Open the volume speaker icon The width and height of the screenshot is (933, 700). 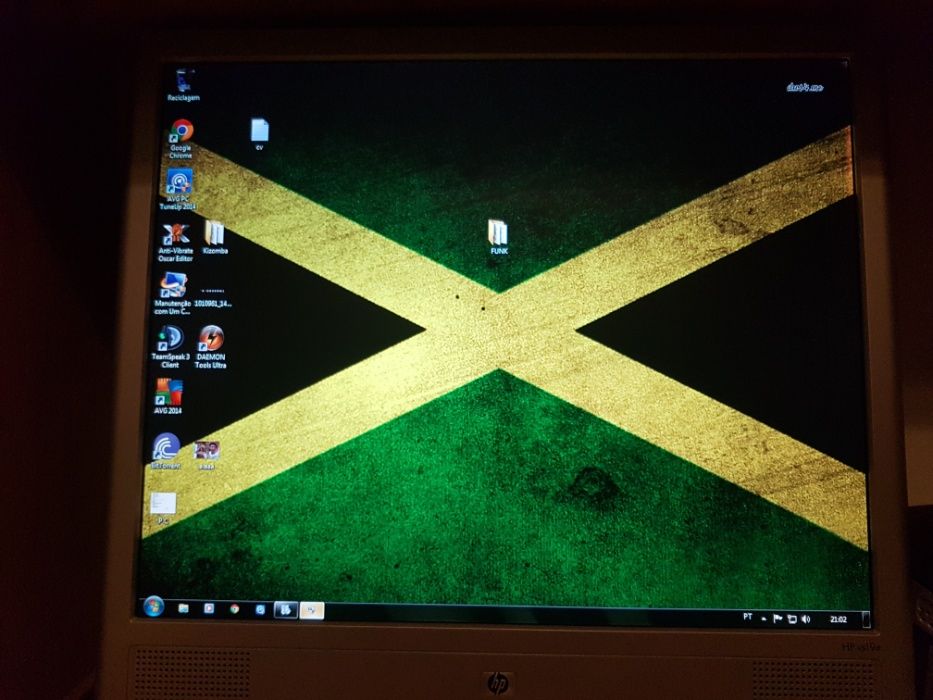tap(806, 619)
